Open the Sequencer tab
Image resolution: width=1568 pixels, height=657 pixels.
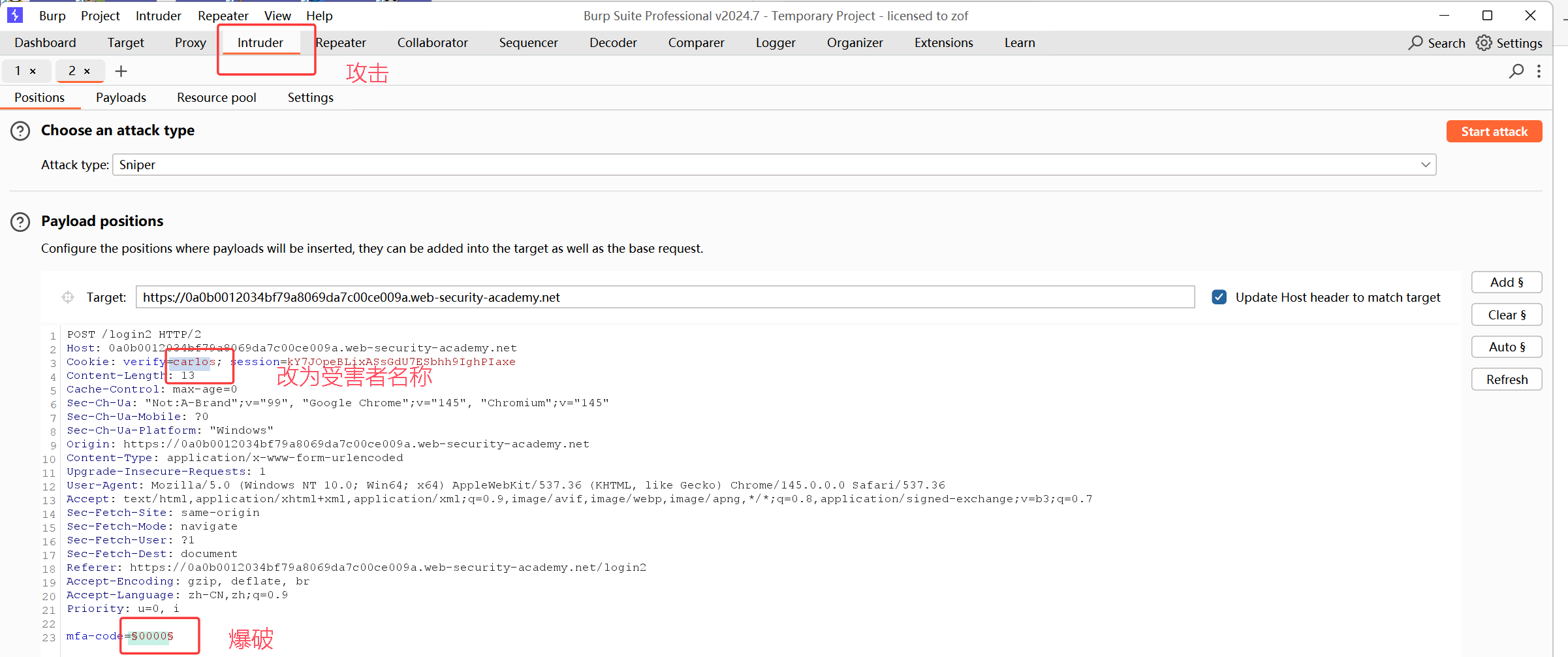528,43
